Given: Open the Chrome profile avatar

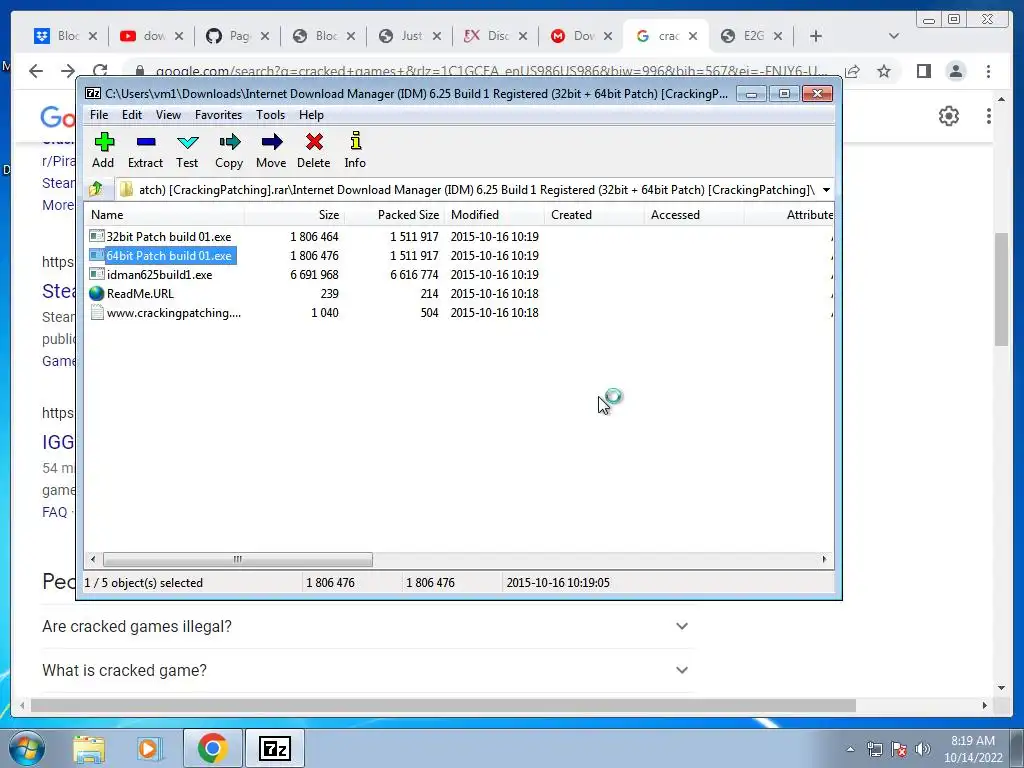Looking at the screenshot, I should 956,71.
